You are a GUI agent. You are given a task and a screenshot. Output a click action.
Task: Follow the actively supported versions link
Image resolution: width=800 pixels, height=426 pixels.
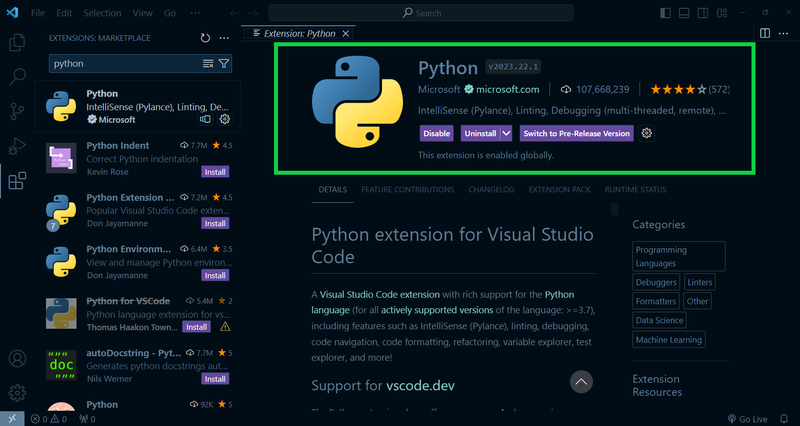tap(437, 310)
